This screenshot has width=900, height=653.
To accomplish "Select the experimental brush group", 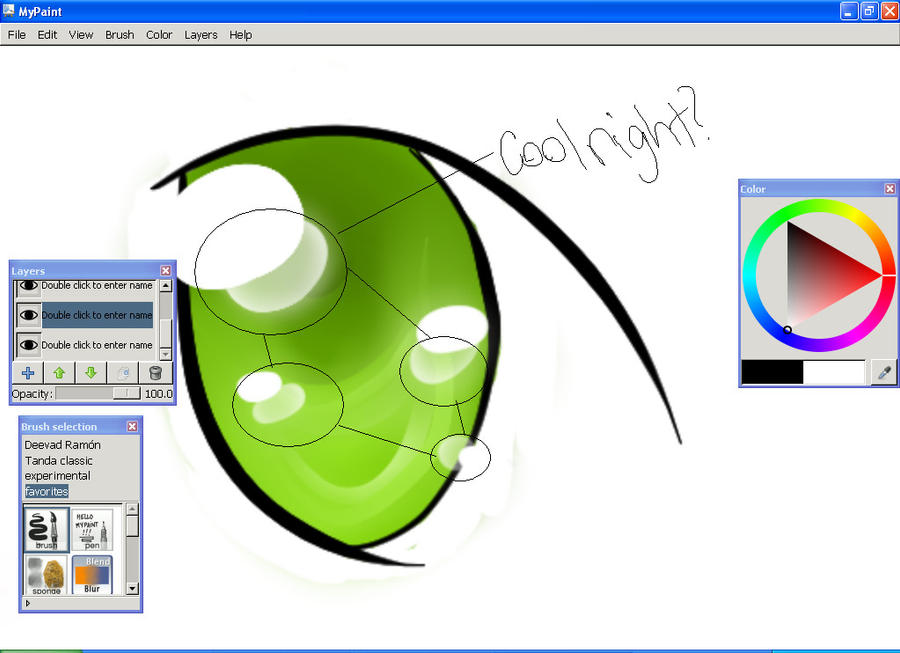I will point(57,476).
